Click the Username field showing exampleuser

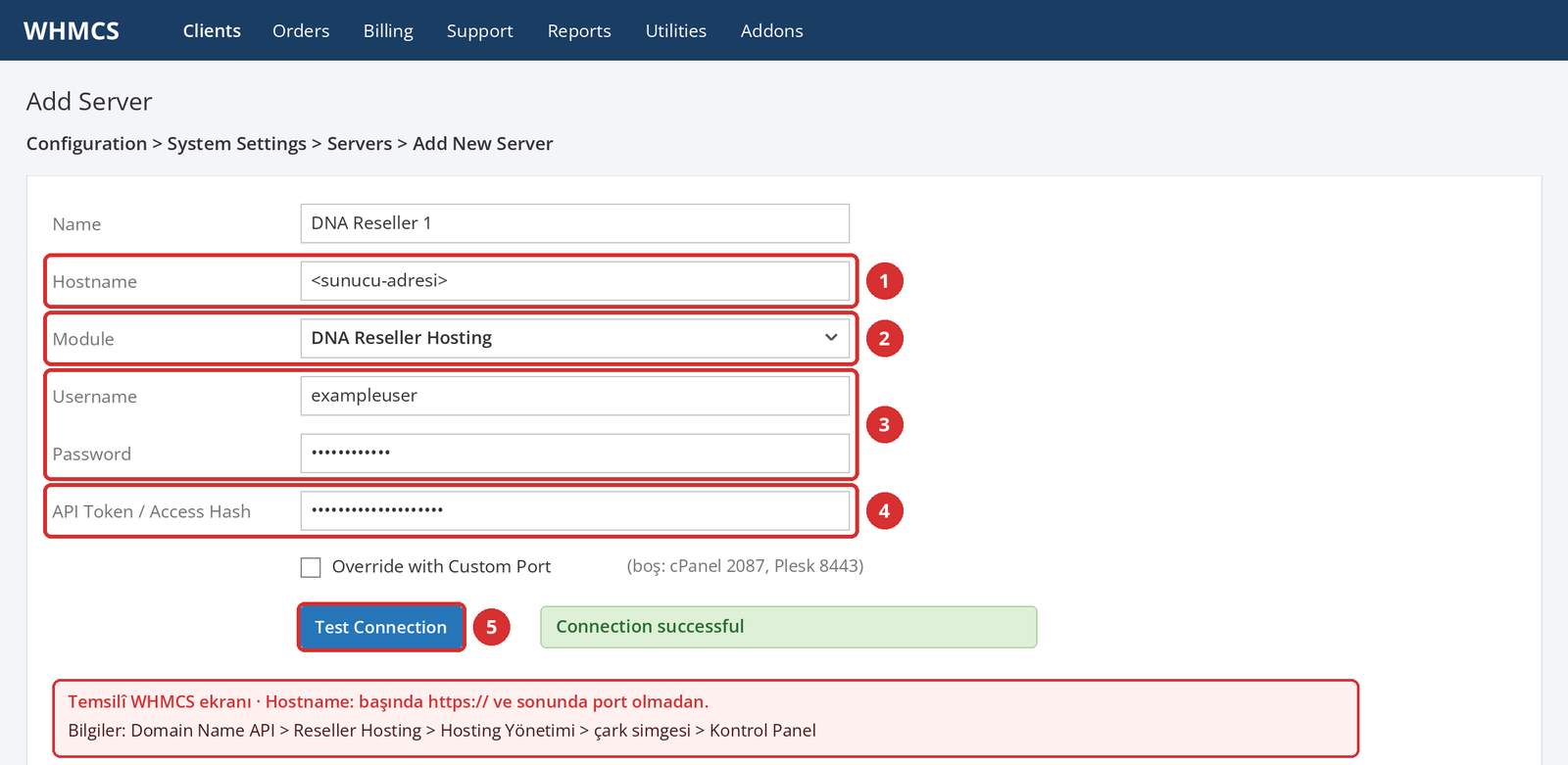tap(574, 396)
